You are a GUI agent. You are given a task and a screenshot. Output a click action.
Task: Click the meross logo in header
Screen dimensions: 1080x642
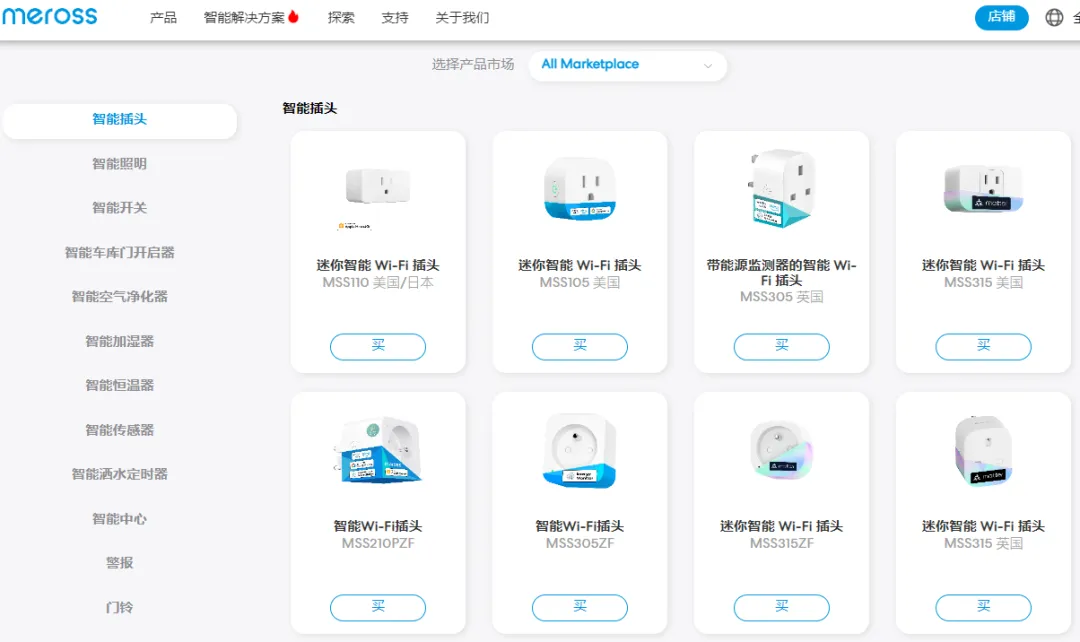coord(50,16)
